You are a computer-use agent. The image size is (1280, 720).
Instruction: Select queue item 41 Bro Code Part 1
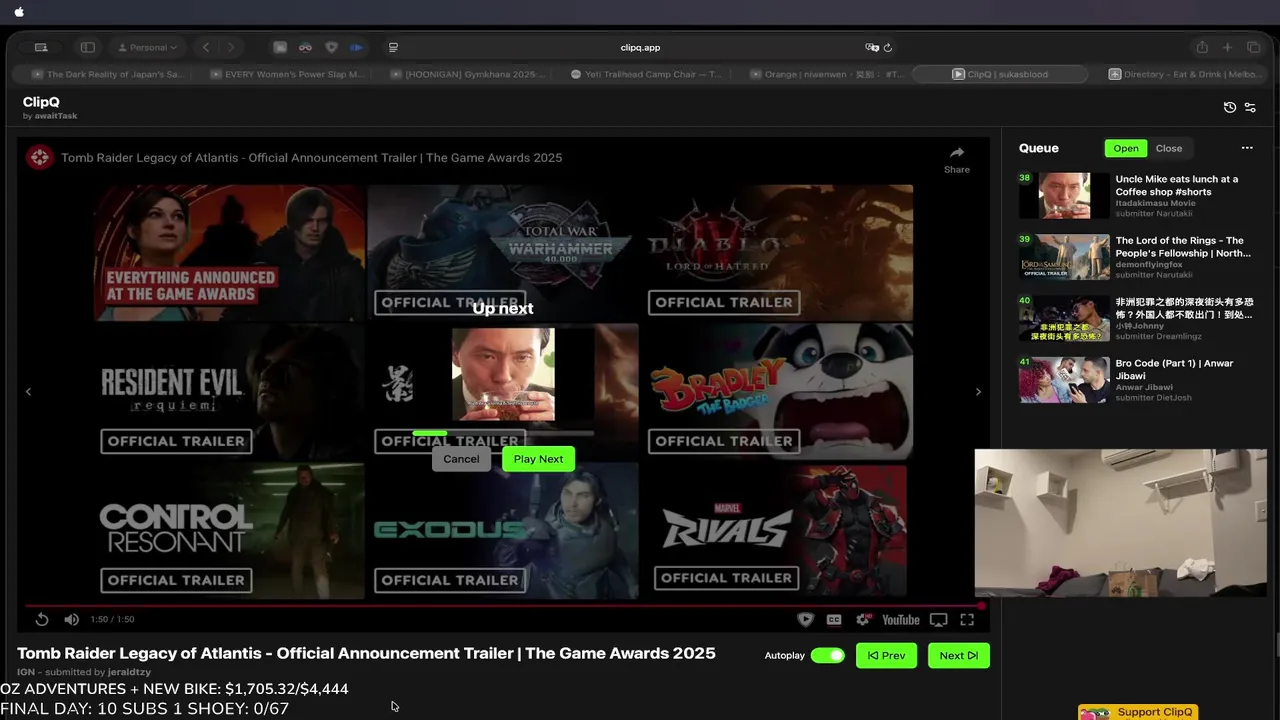coord(1137,380)
